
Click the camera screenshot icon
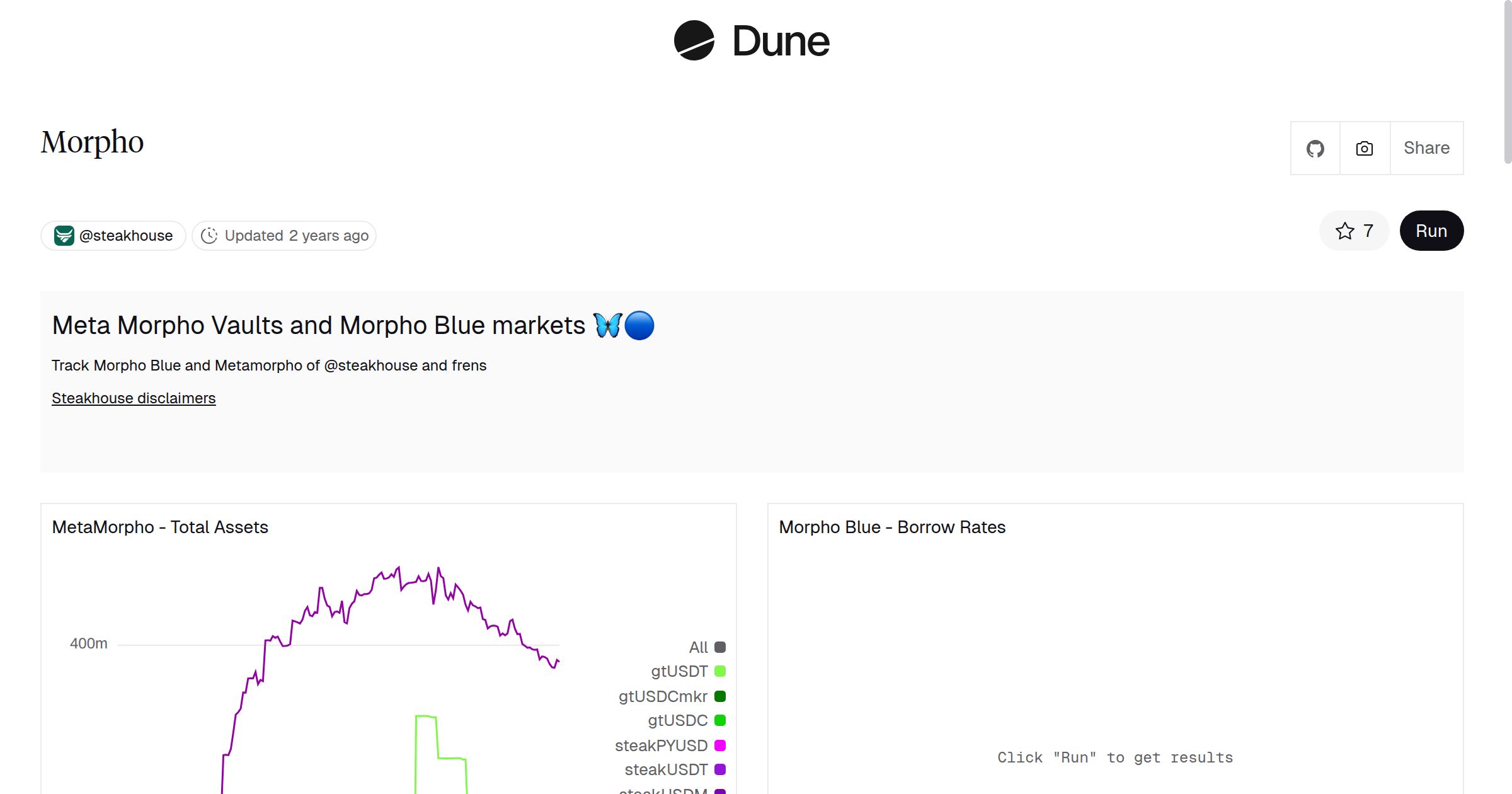click(1365, 149)
